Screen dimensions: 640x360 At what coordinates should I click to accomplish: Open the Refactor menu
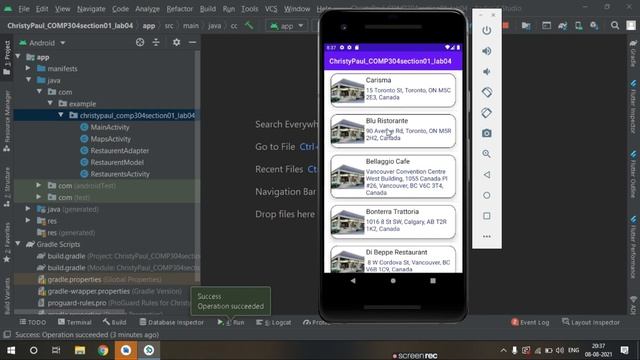coord(179,9)
